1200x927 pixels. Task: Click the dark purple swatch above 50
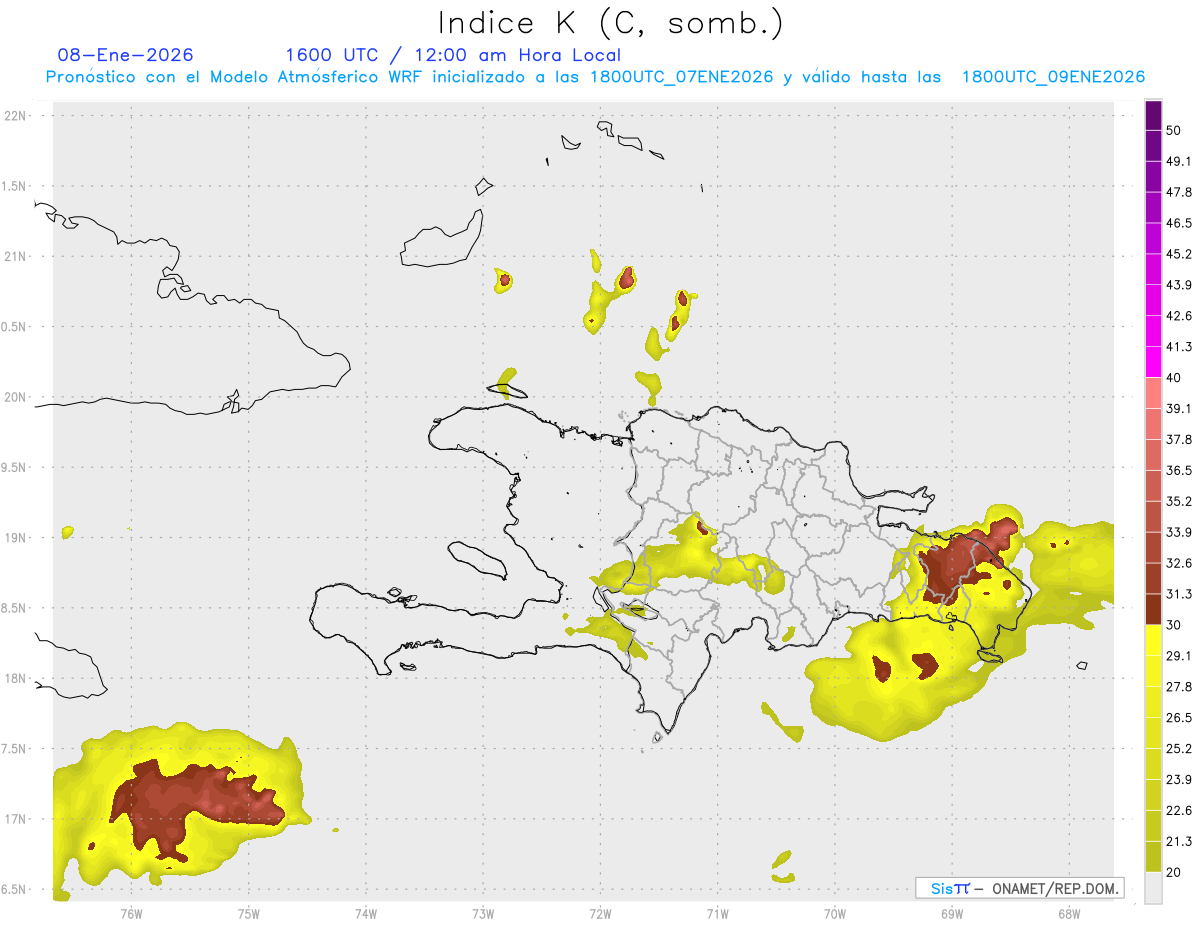point(1153,115)
